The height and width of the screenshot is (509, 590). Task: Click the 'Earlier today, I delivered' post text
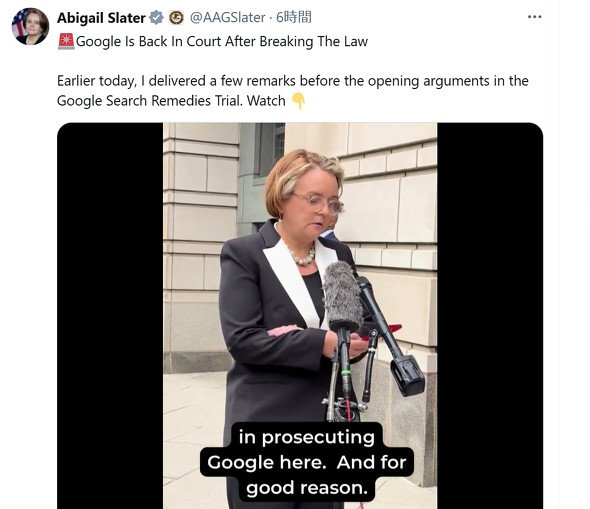click(x=293, y=81)
